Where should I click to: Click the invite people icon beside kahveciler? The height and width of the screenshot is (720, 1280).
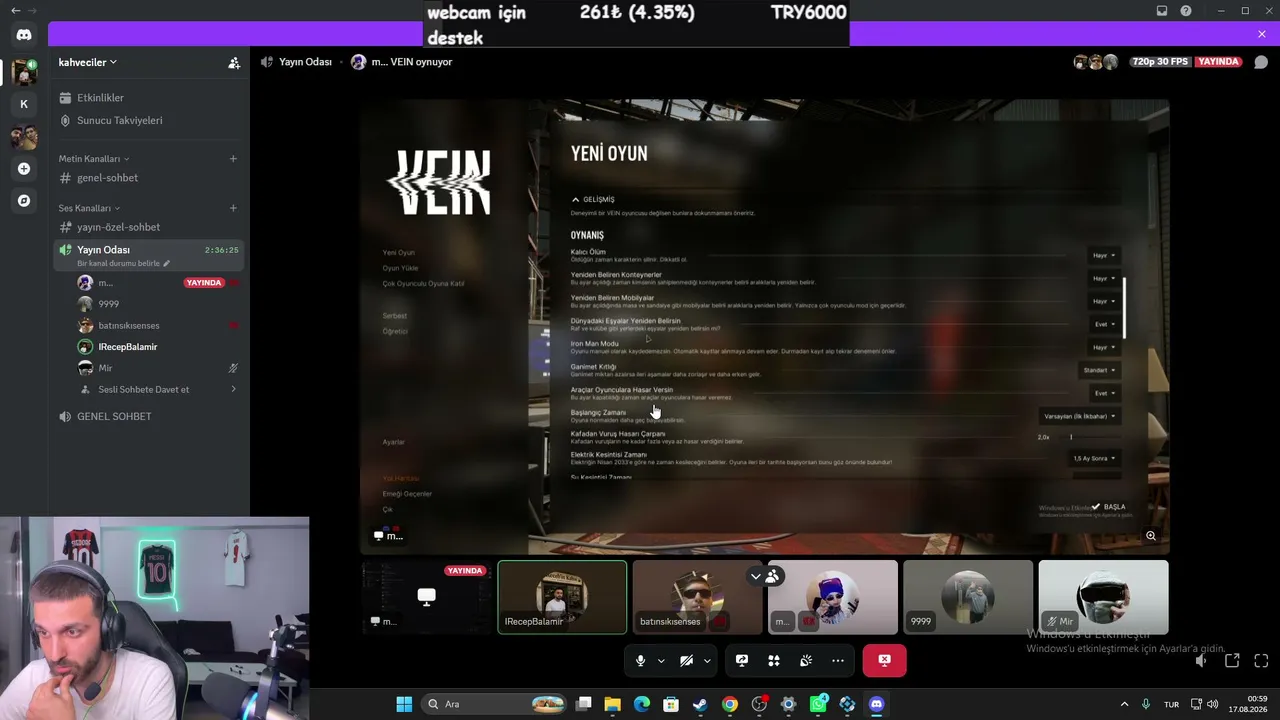[234, 62]
